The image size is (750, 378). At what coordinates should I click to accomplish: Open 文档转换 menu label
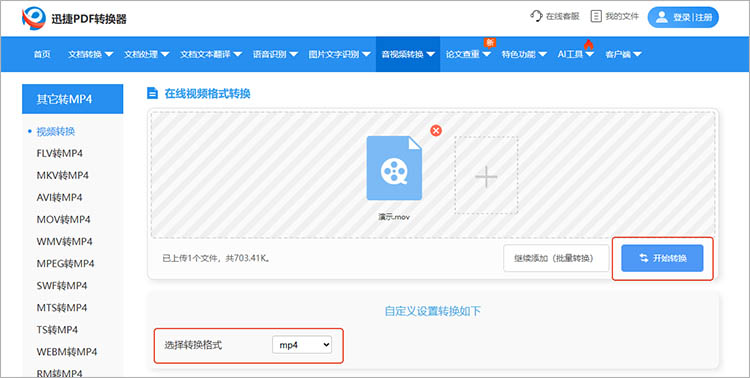coord(85,55)
